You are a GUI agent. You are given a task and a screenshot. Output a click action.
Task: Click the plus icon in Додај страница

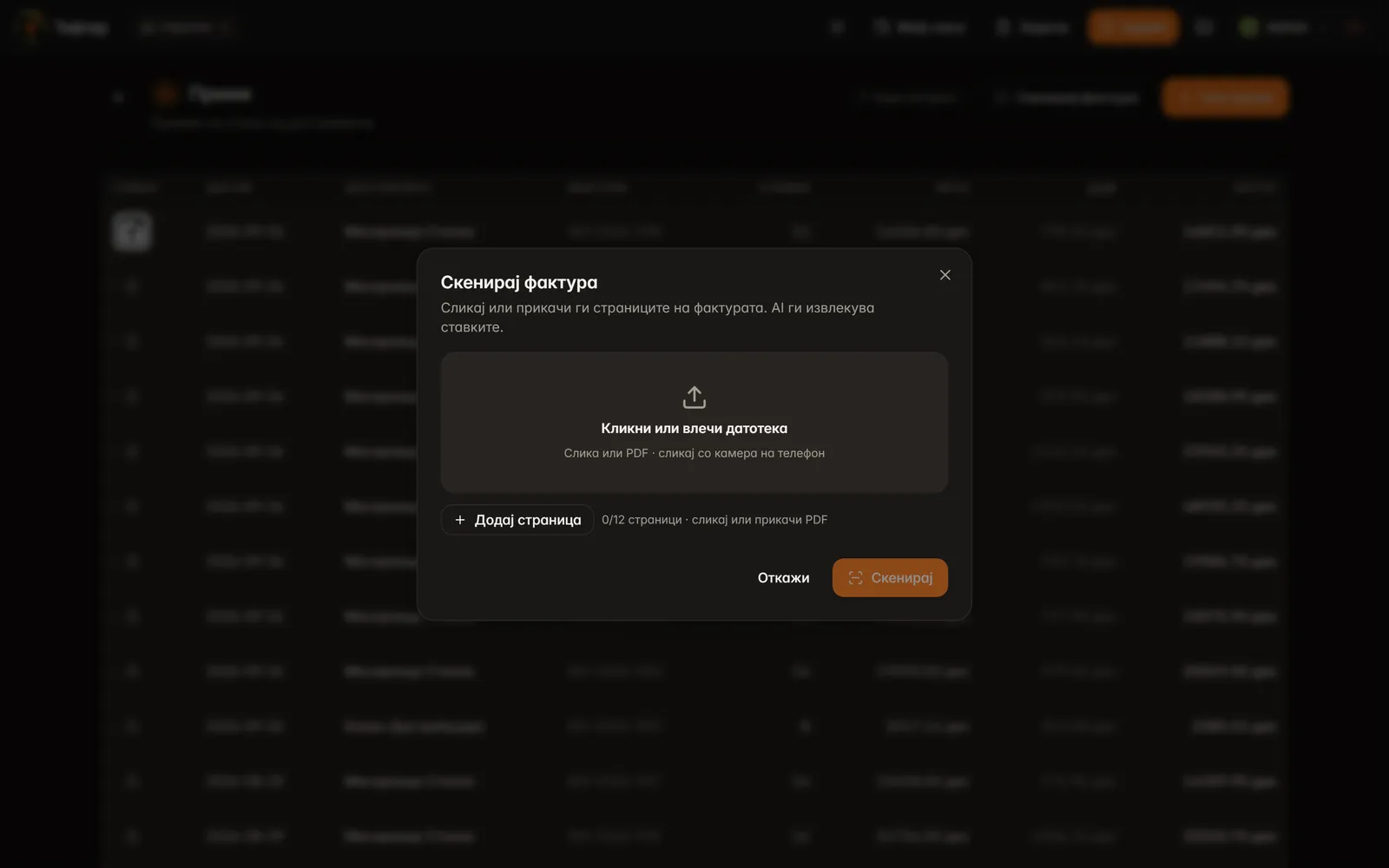coord(460,520)
